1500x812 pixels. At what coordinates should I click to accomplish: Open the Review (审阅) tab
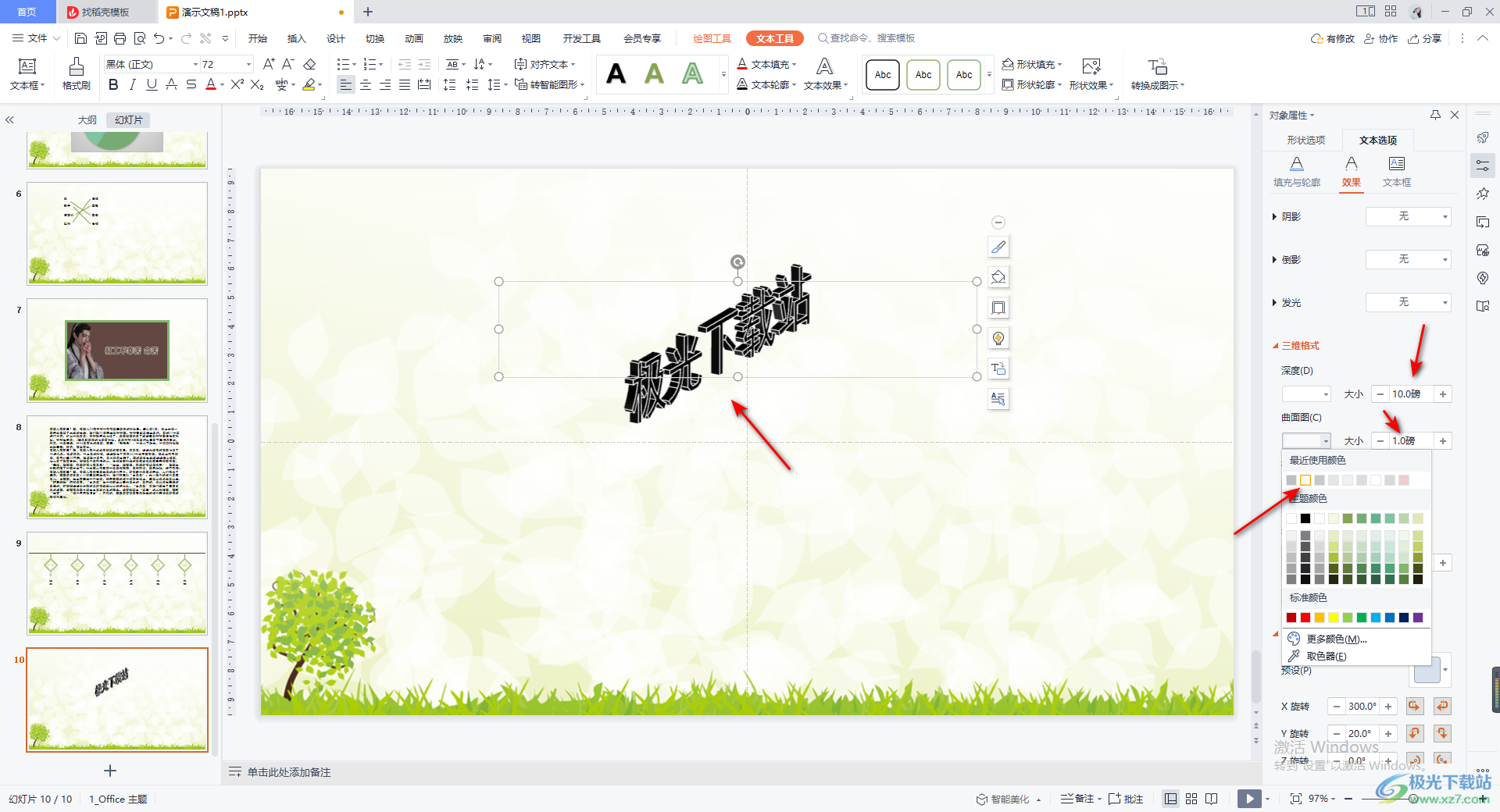coord(492,38)
